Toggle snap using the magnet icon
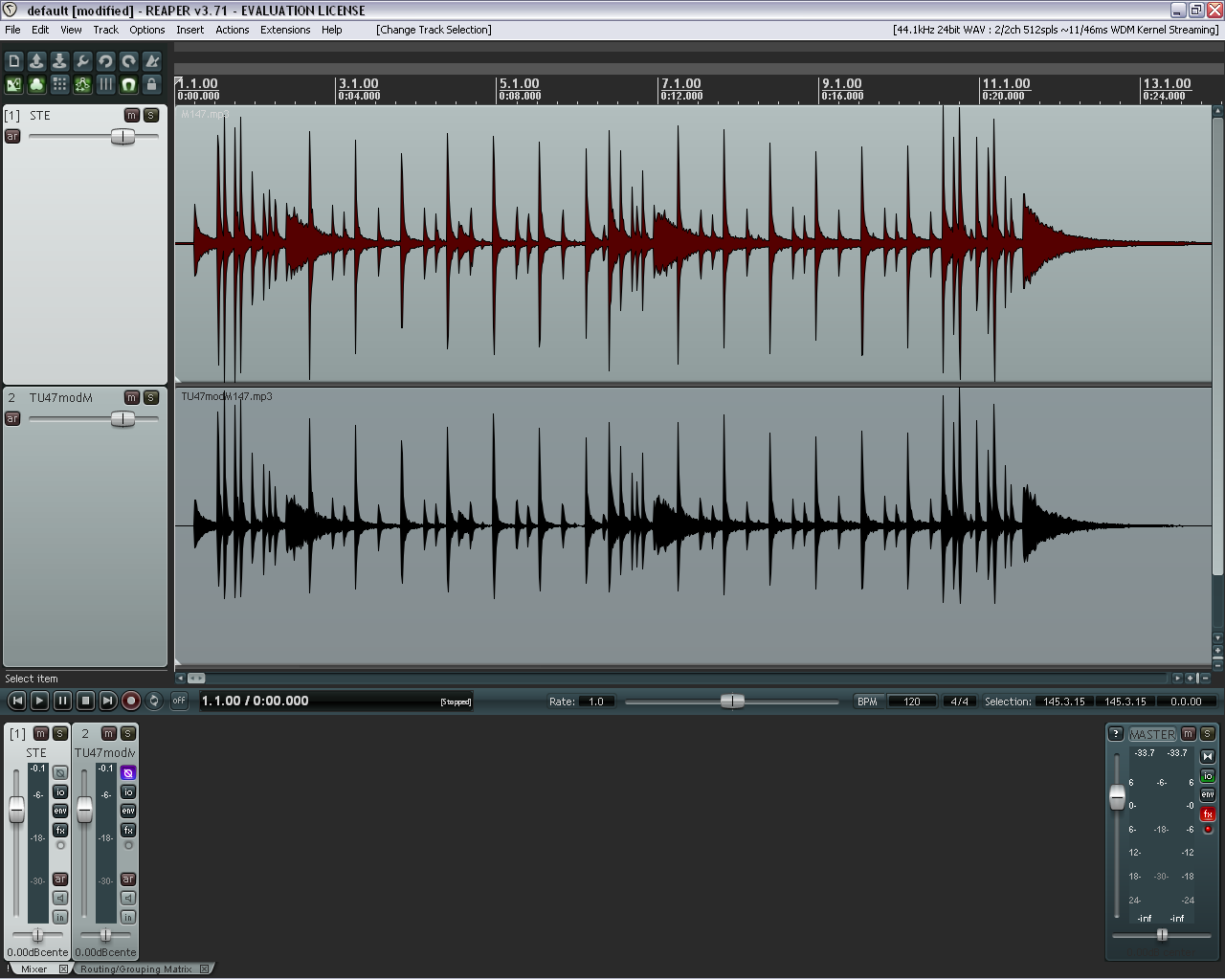The width and height of the screenshot is (1225, 980). (128, 84)
